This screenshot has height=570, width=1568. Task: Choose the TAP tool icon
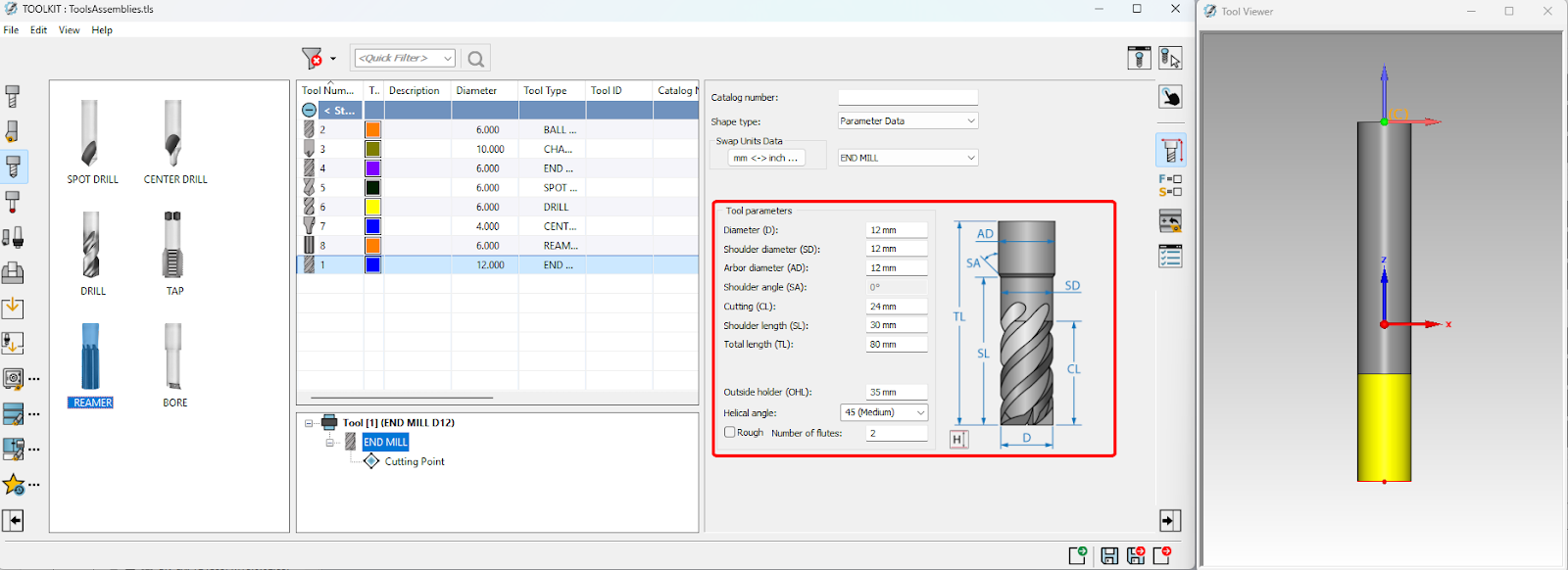(172, 245)
